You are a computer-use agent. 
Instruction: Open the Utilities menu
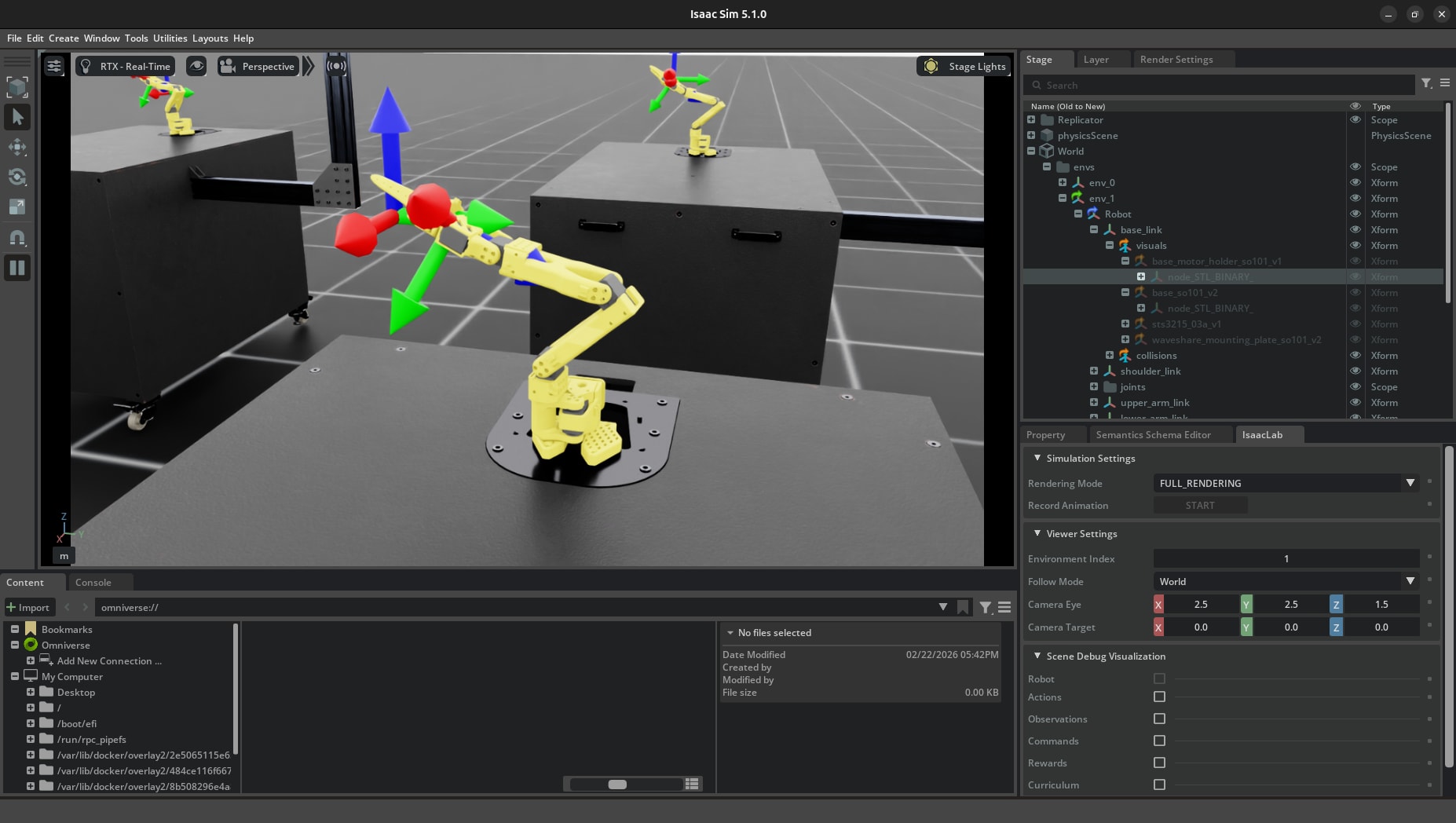point(170,38)
